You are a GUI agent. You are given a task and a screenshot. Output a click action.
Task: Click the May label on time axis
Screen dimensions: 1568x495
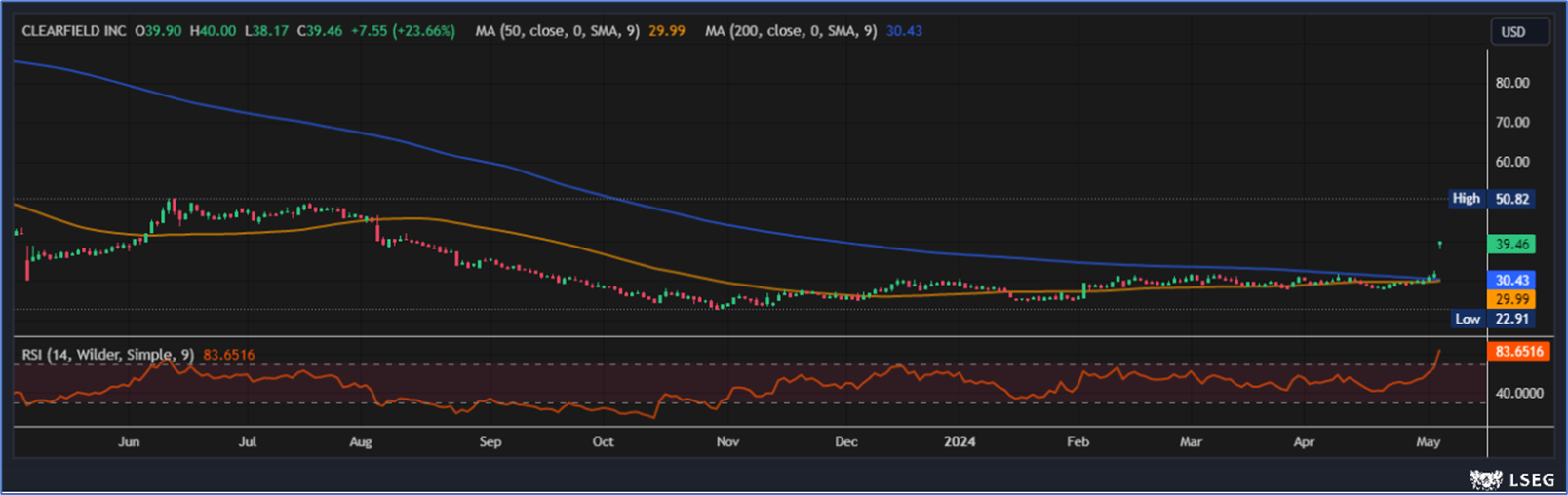(x=1428, y=441)
